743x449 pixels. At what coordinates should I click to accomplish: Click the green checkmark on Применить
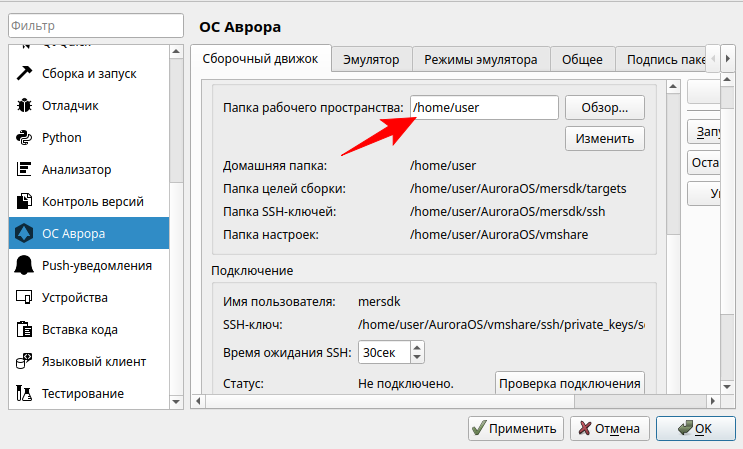pos(479,428)
